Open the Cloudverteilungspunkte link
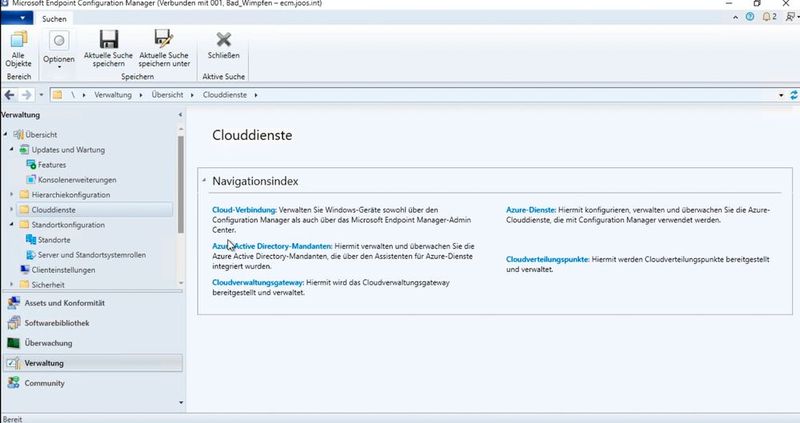This screenshot has height=423, width=800. (x=547, y=259)
